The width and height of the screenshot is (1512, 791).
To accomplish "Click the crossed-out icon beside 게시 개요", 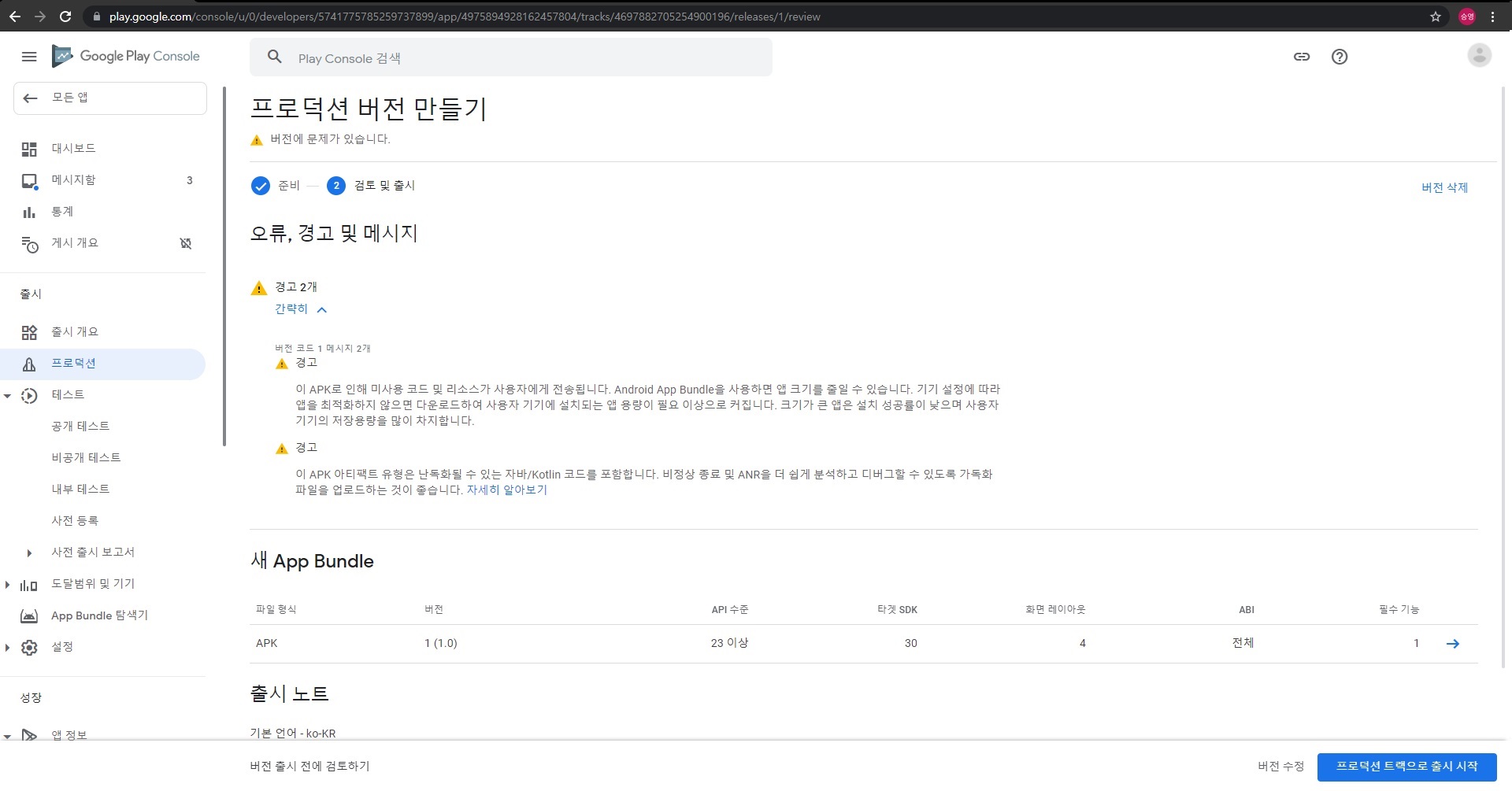I will coord(186,243).
